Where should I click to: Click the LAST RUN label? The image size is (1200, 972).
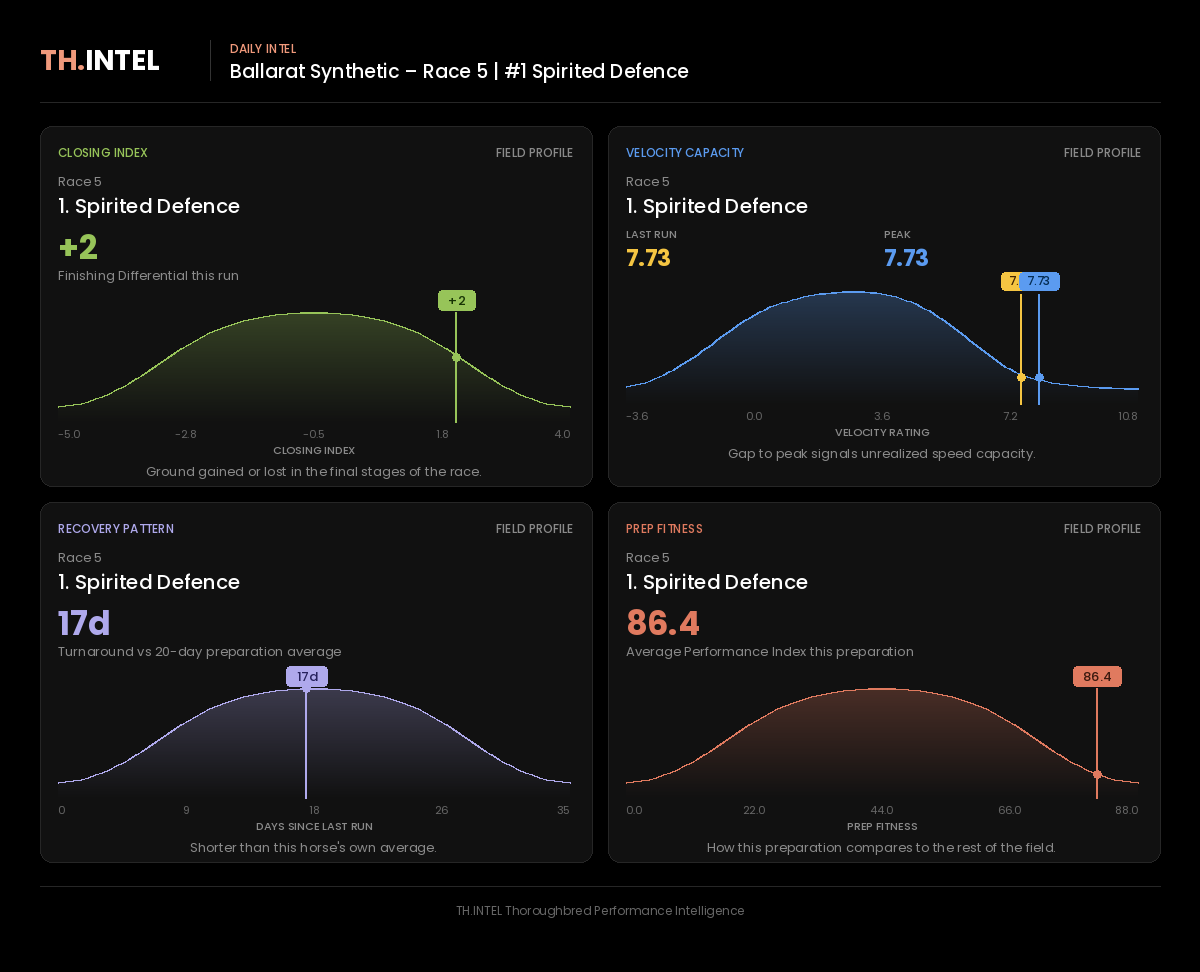pos(651,235)
